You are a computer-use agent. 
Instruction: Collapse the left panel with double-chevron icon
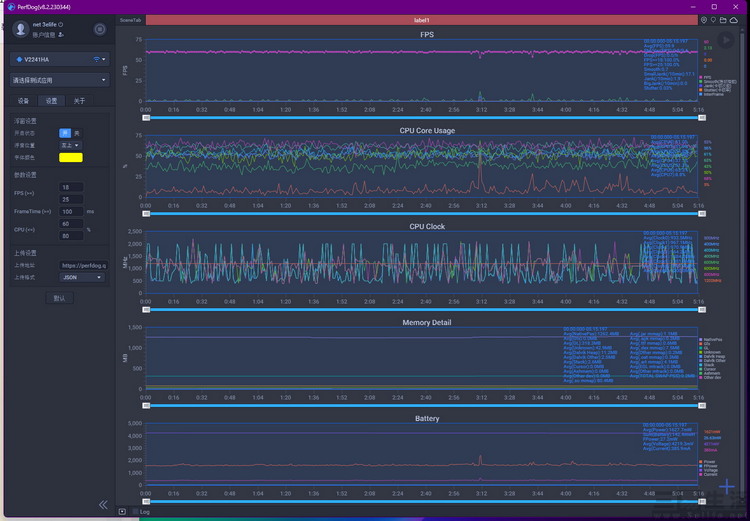(x=103, y=505)
